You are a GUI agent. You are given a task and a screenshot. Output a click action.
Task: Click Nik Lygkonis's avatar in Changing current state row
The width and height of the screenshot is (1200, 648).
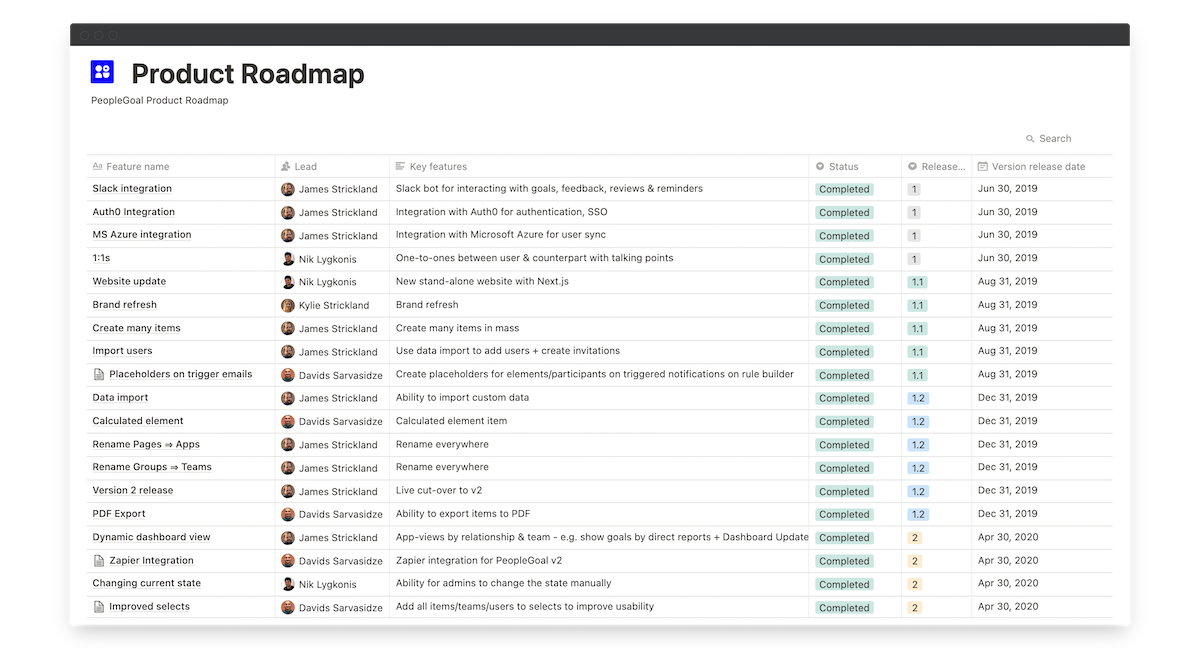pos(288,584)
